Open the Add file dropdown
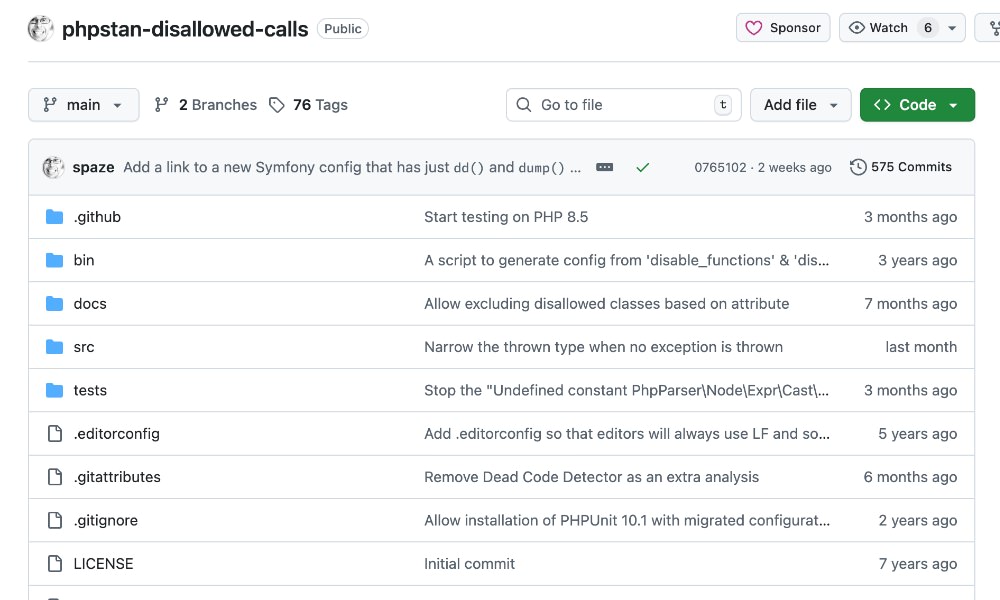This screenshot has height=600, width=1000. (800, 105)
